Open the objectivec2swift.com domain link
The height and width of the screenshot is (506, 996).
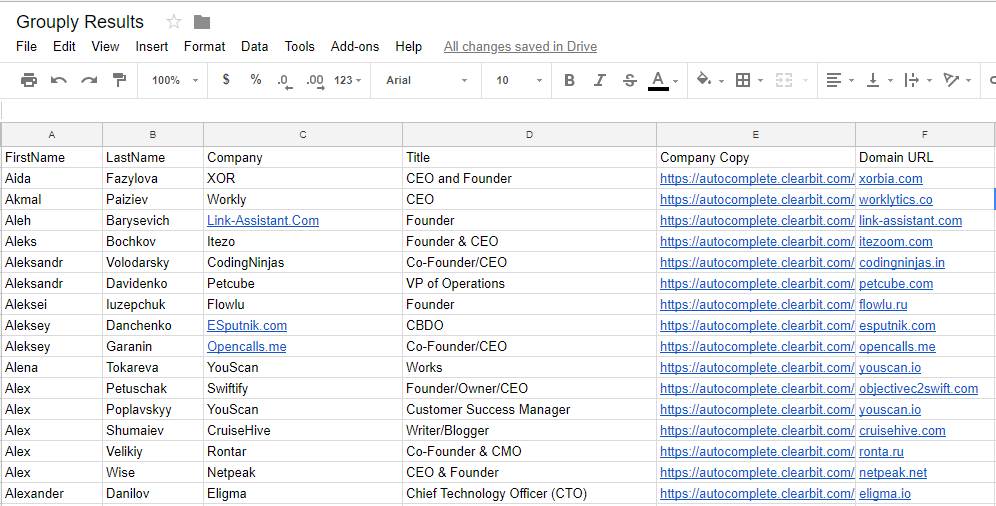tap(919, 389)
